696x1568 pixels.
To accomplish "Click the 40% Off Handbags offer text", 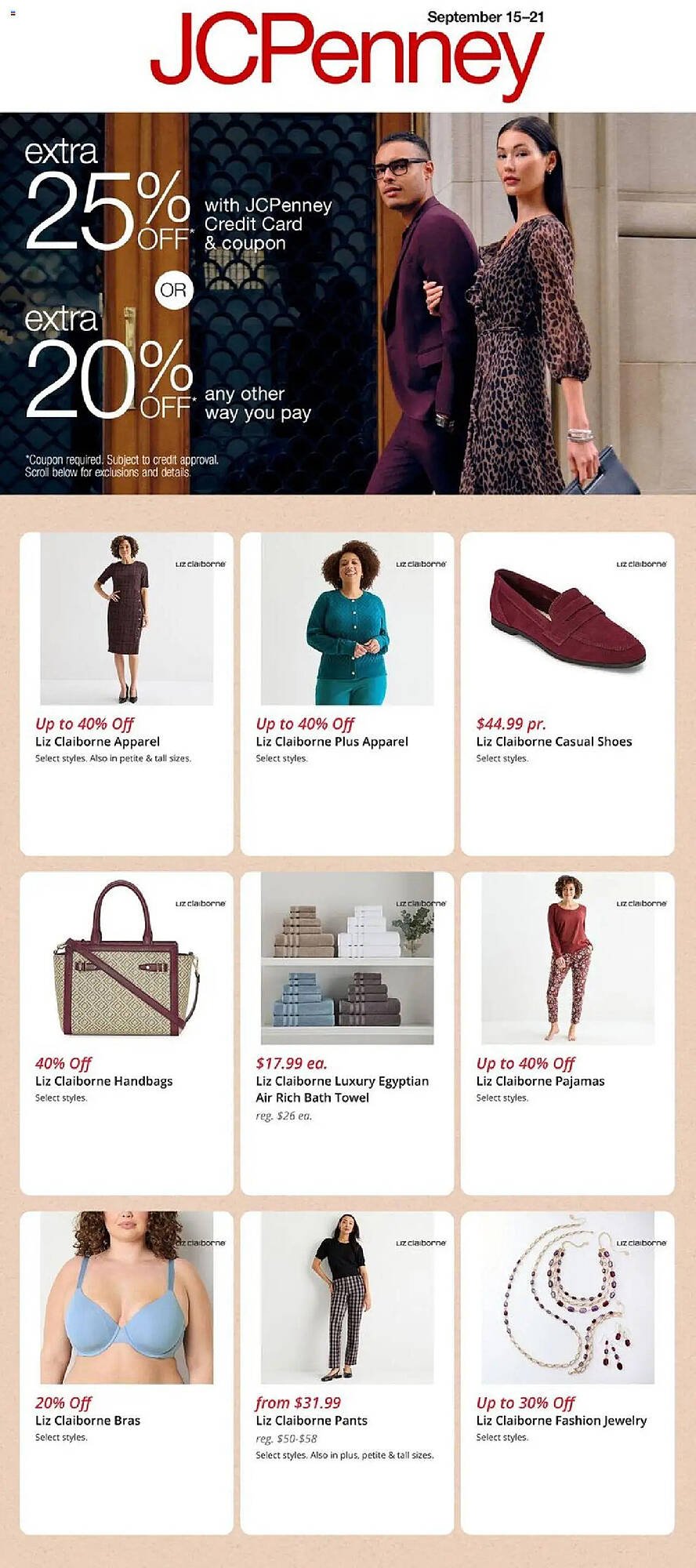I will coord(63,1063).
